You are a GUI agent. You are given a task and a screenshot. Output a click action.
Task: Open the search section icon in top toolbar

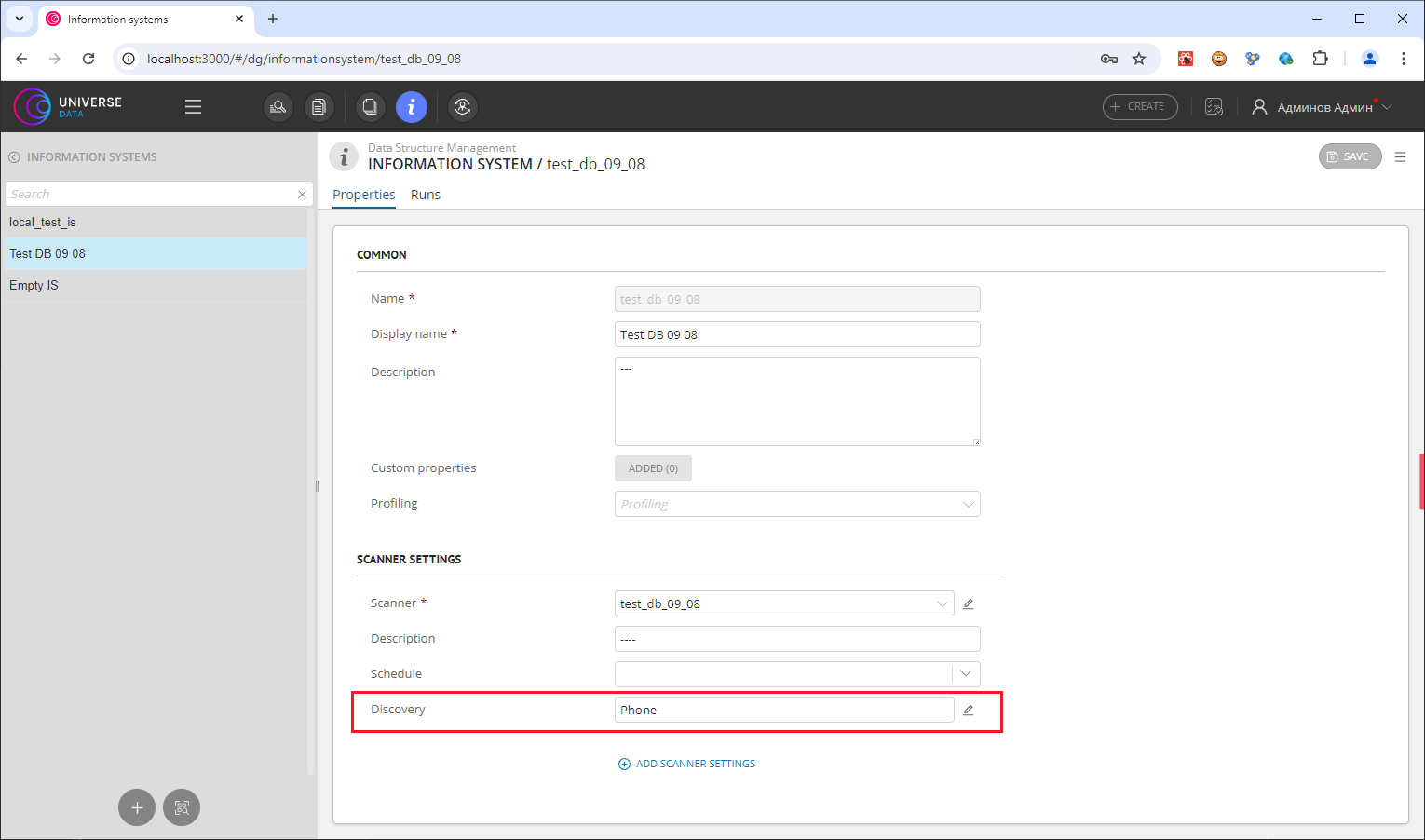click(278, 107)
